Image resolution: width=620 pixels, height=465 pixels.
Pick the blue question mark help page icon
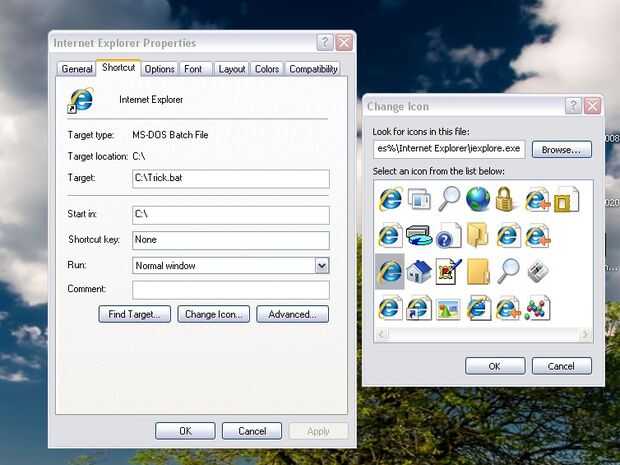click(448, 235)
